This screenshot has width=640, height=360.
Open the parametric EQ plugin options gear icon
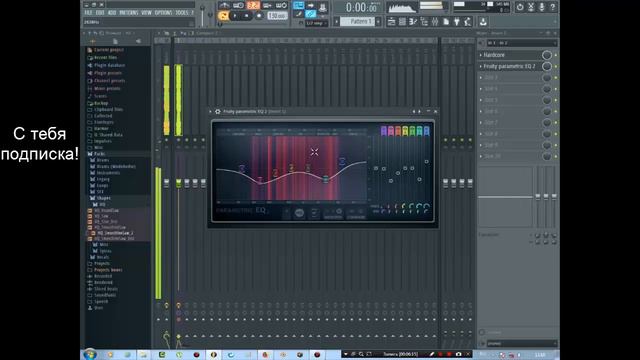(x=218, y=111)
